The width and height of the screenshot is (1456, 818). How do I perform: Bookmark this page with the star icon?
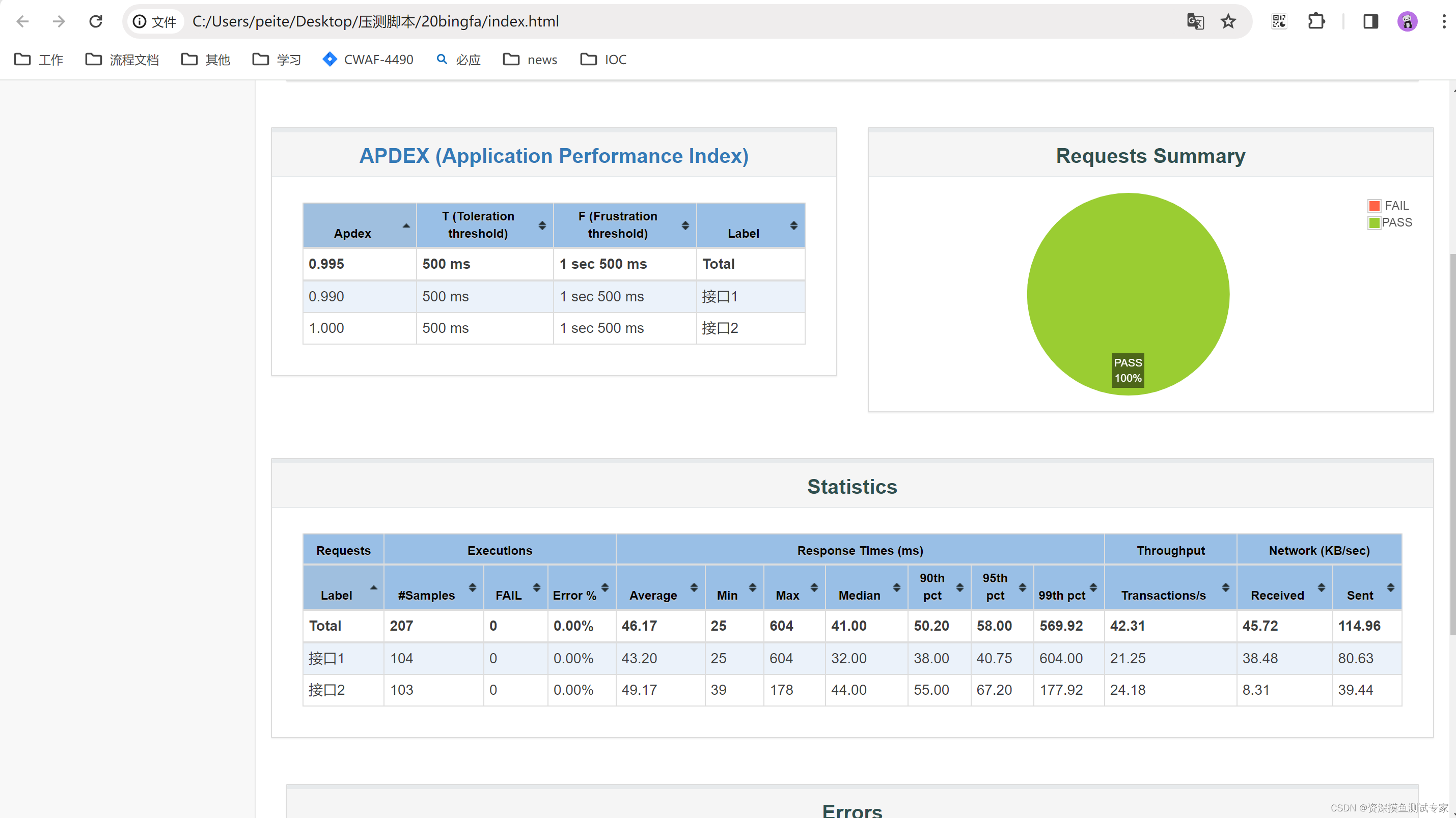tap(1228, 21)
